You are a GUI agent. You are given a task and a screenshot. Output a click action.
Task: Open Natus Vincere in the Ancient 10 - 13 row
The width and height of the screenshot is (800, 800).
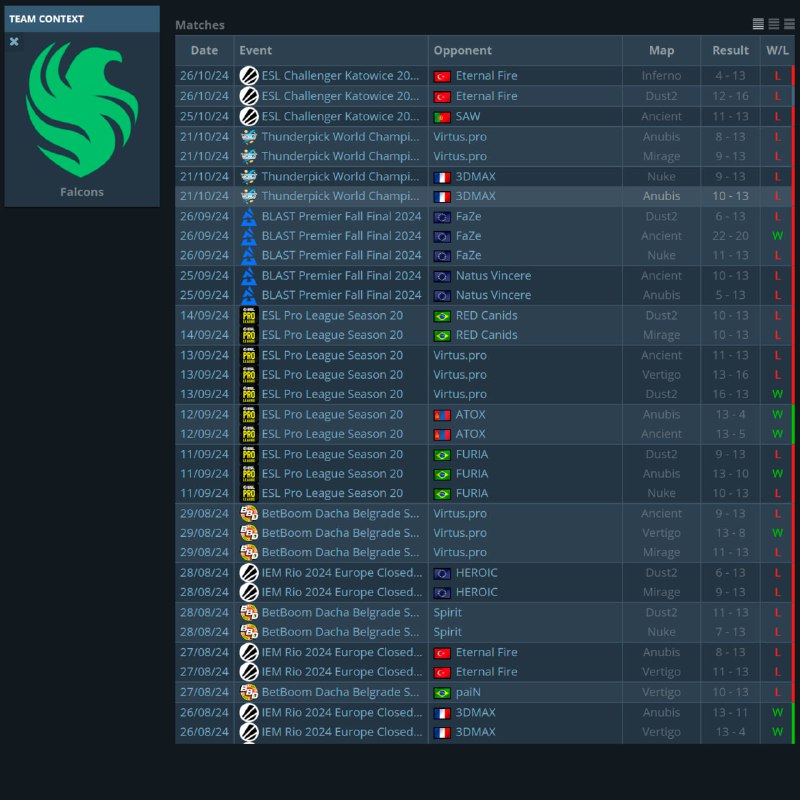tap(493, 276)
